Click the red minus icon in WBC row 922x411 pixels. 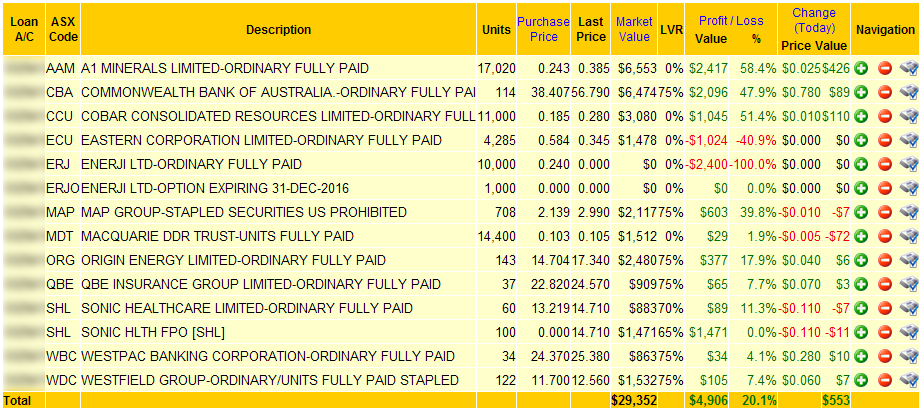pyautogui.click(x=885, y=356)
